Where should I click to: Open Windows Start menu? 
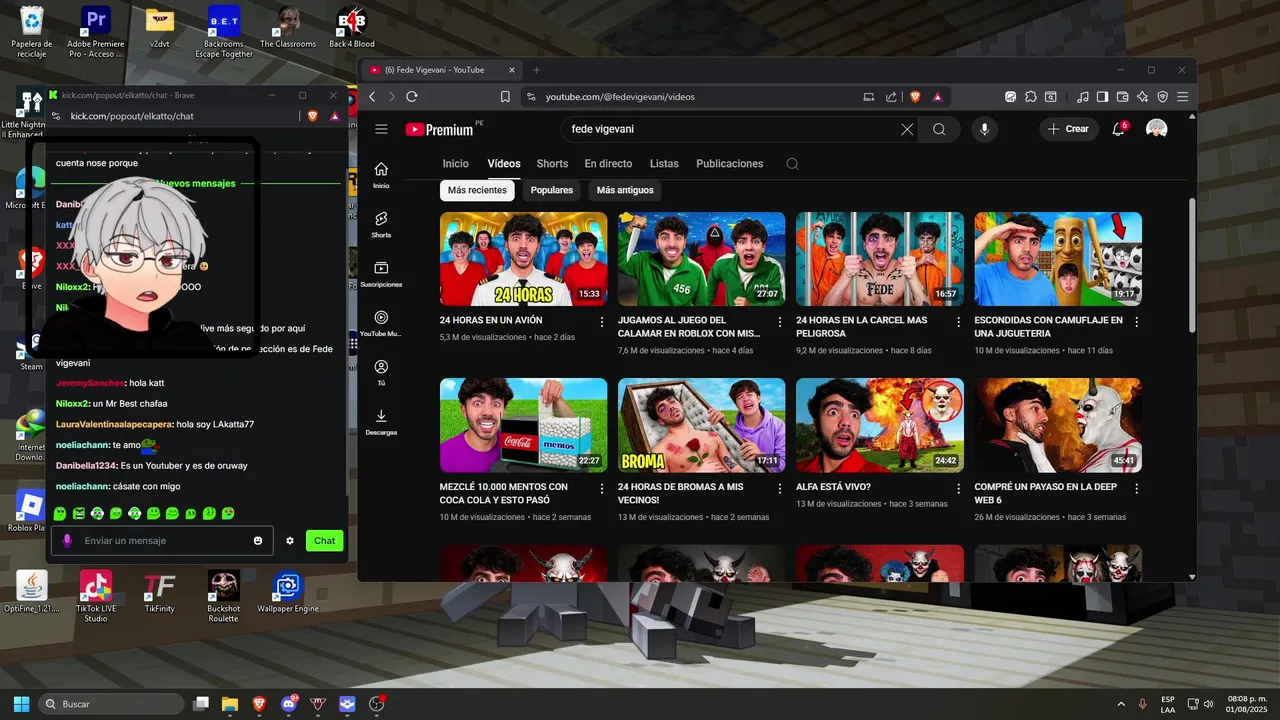tap(21, 704)
